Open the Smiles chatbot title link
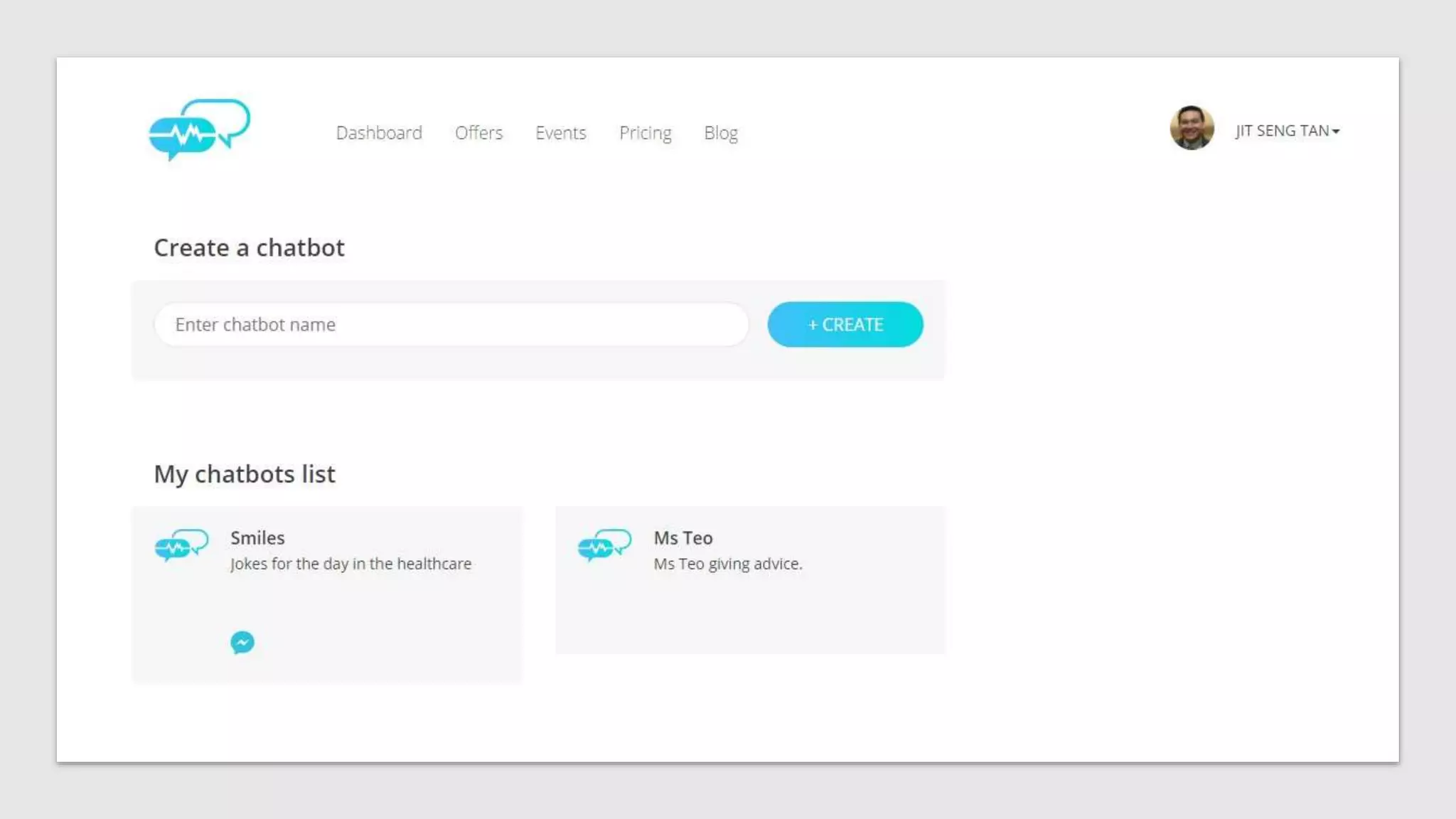Image resolution: width=1456 pixels, height=819 pixels. tap(257, 538)
